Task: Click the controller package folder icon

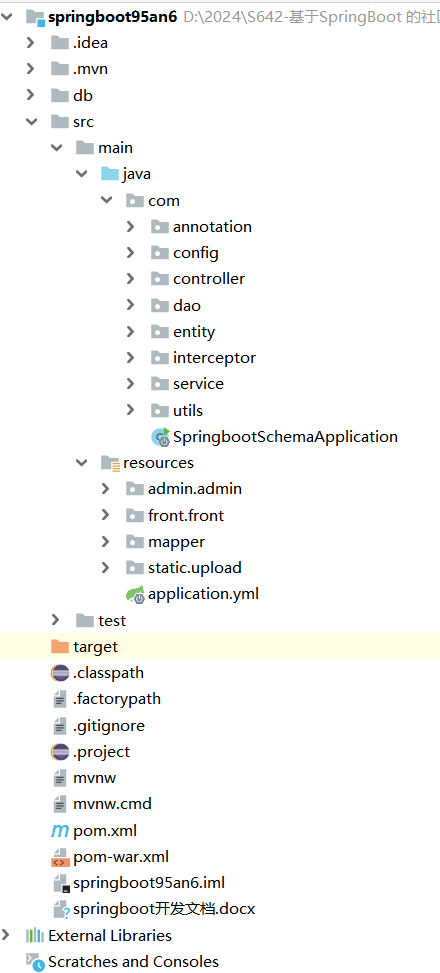Action: pos(159,279)
